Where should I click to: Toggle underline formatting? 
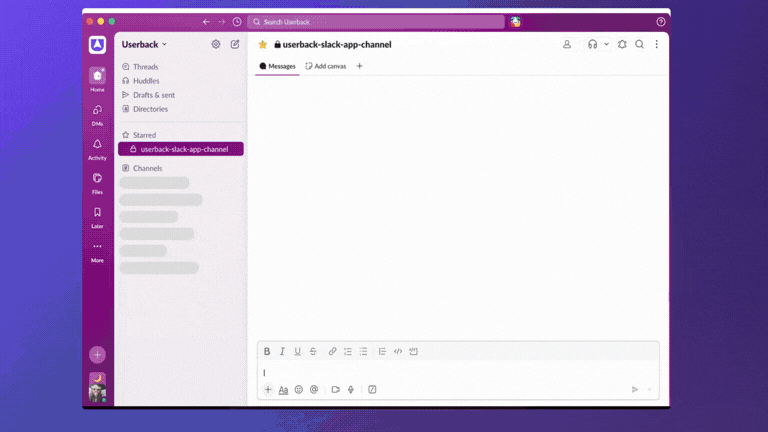pyautogui.click(x=297, y=351)
